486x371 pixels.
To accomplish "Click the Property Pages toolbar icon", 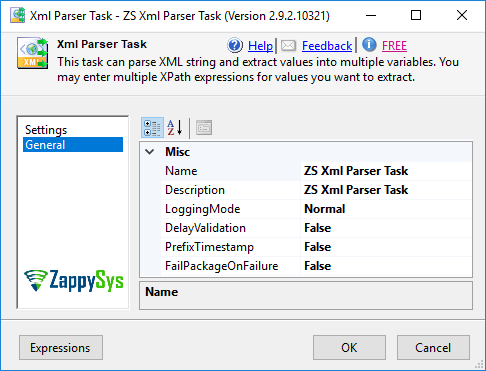I will click(x=204, y=128).
